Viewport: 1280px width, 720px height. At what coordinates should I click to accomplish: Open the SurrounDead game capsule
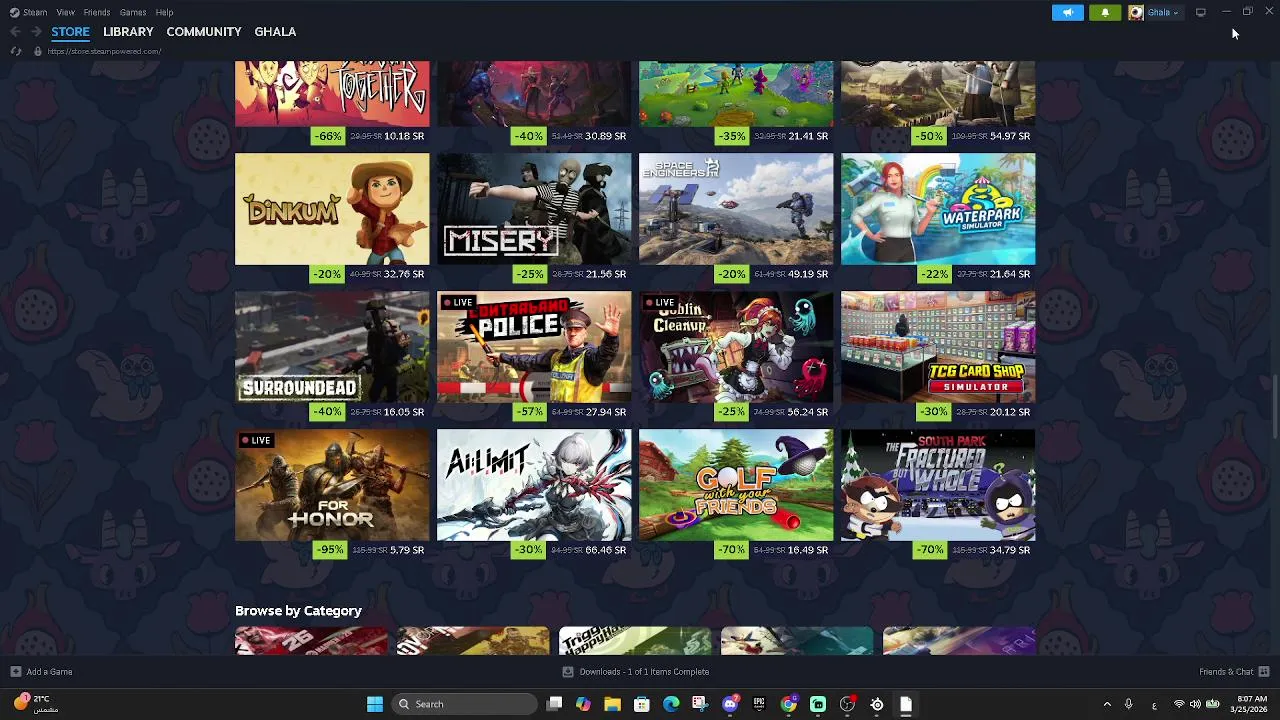(x=332, y=347)
